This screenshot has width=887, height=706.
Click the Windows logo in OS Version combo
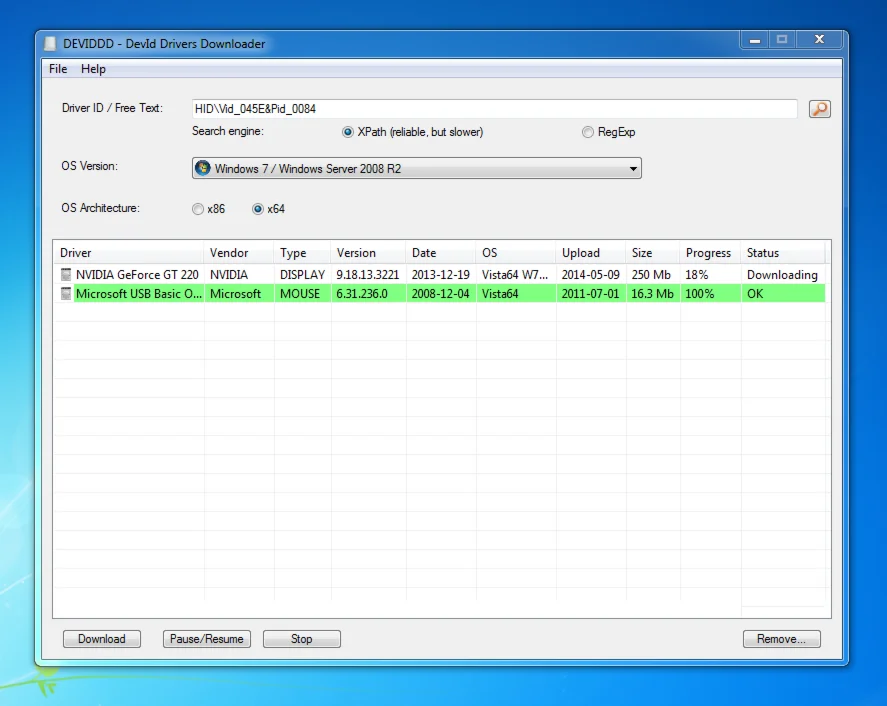click(203, 168)
